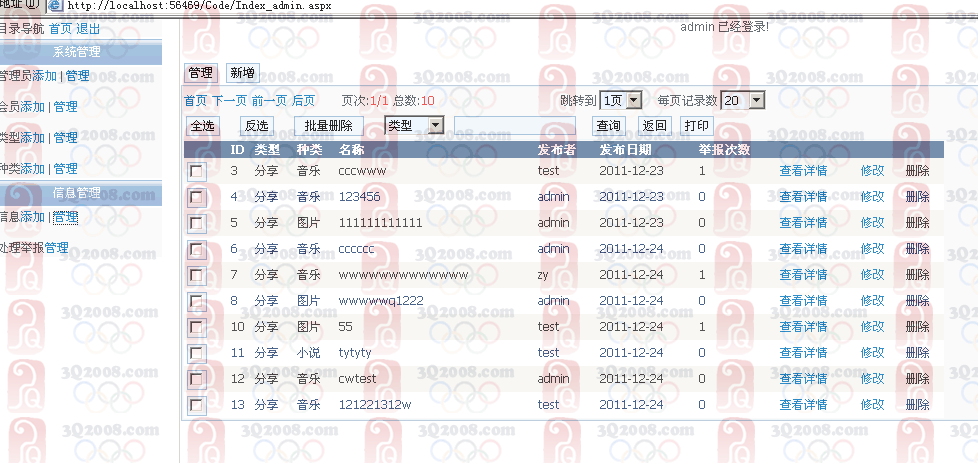
Task: View details (查看详情) for cccwww row
Action: [803, 171]
